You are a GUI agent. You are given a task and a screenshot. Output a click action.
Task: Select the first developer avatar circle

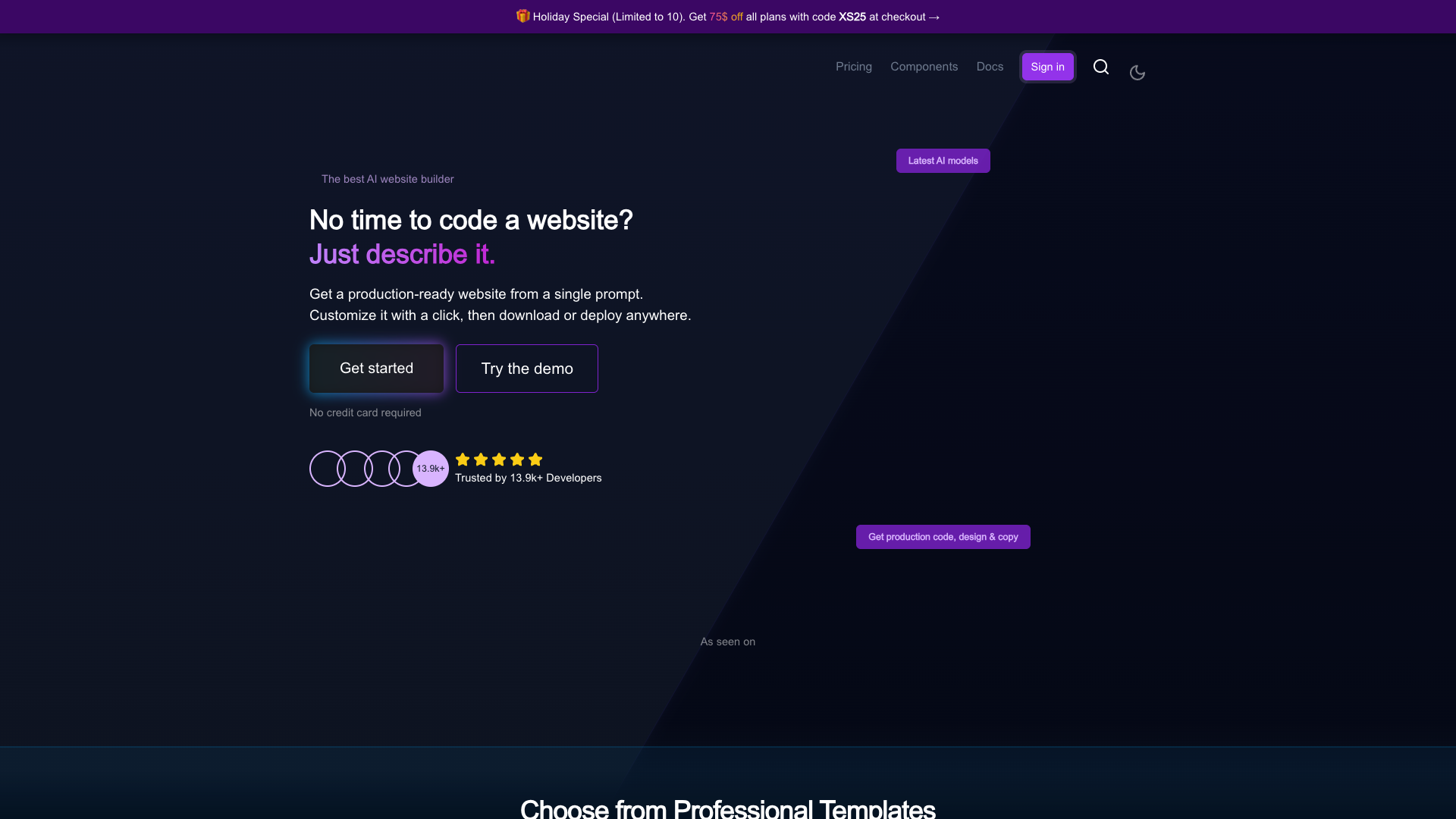click(x=328, y=469)
